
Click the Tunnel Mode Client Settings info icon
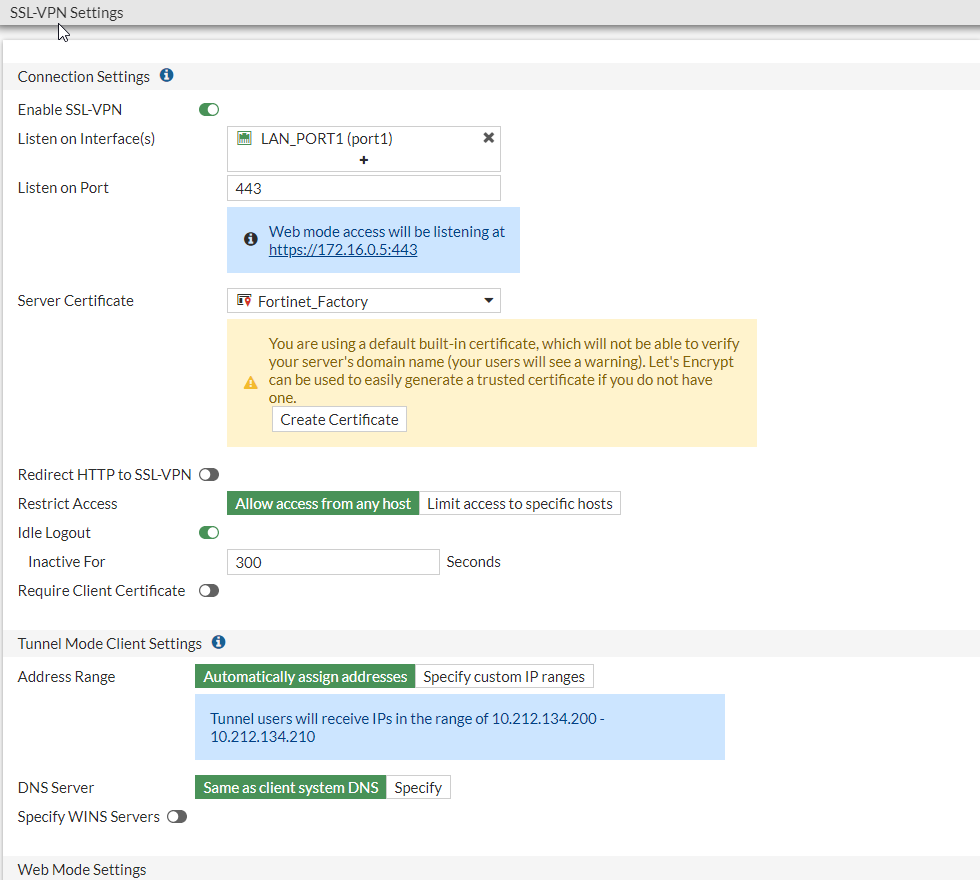click(x=219, y=643)
